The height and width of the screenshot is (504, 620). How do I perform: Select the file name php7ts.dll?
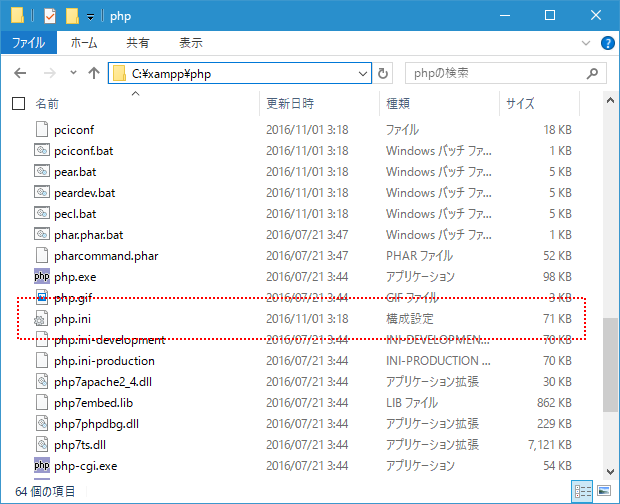pos(80,445)
